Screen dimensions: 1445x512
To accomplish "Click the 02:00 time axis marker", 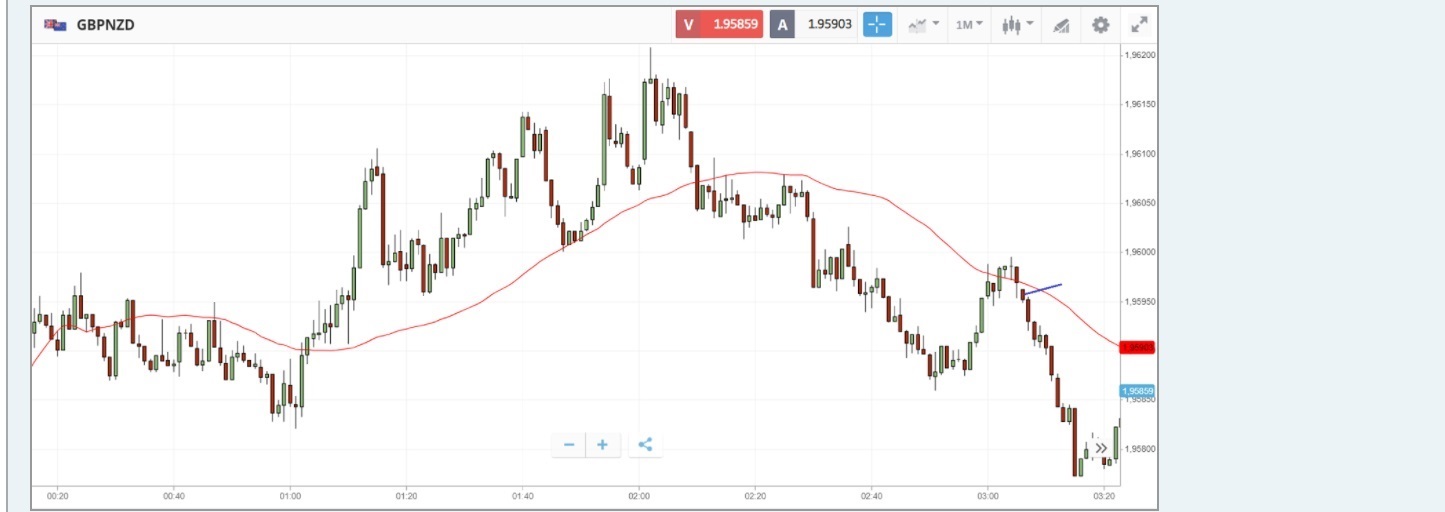I will [x=639, y=495].
